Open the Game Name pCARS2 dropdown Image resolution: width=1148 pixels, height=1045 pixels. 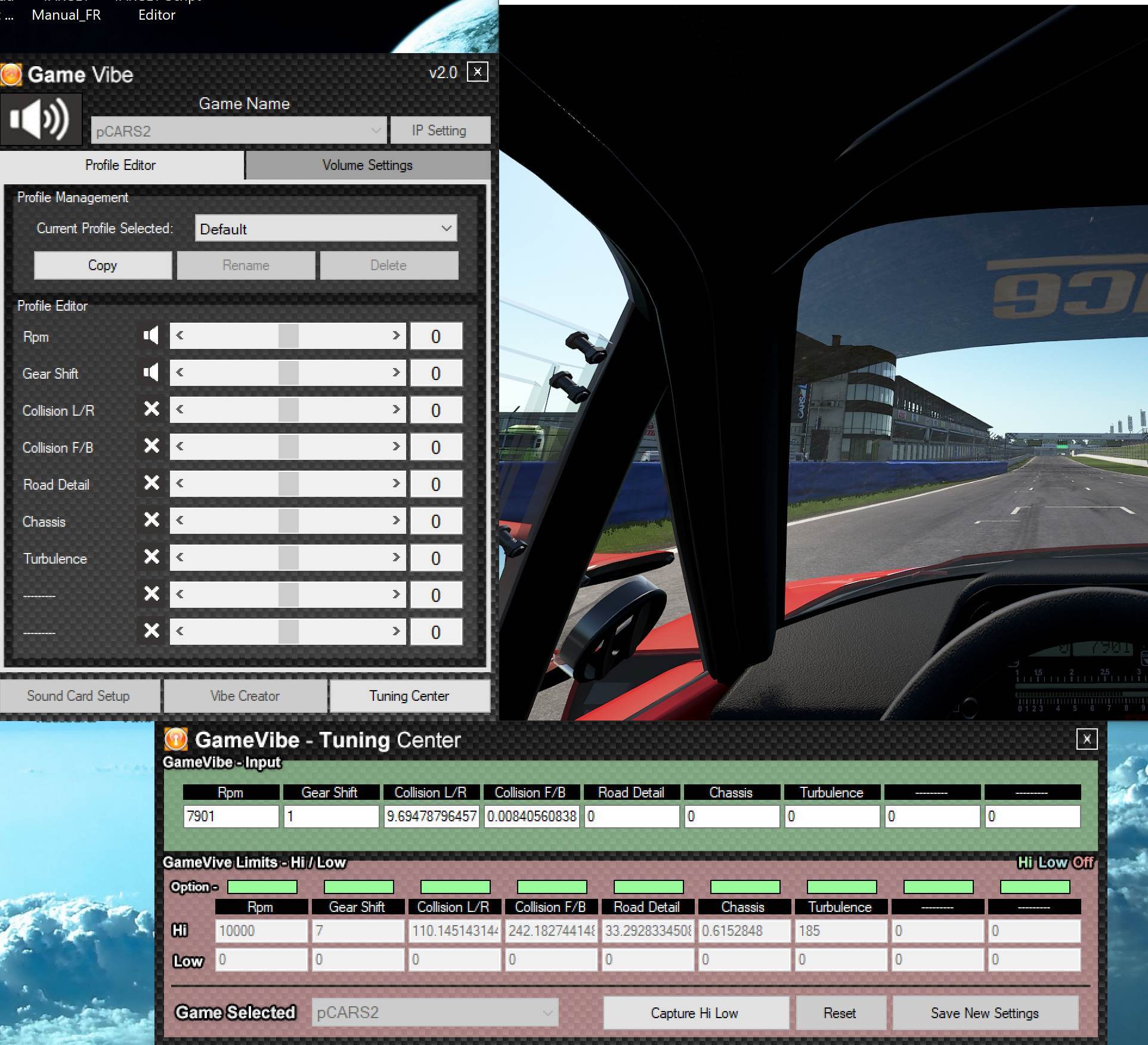[x=239, y=131]
